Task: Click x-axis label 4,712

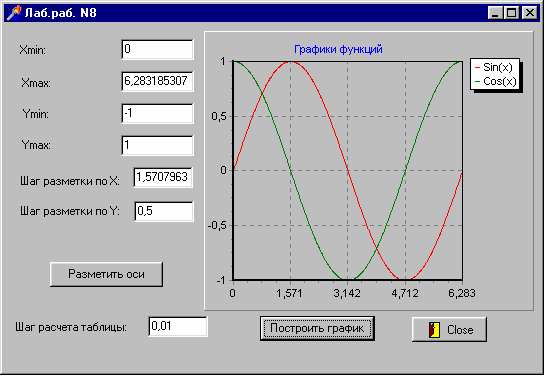Action: point(405,293)
